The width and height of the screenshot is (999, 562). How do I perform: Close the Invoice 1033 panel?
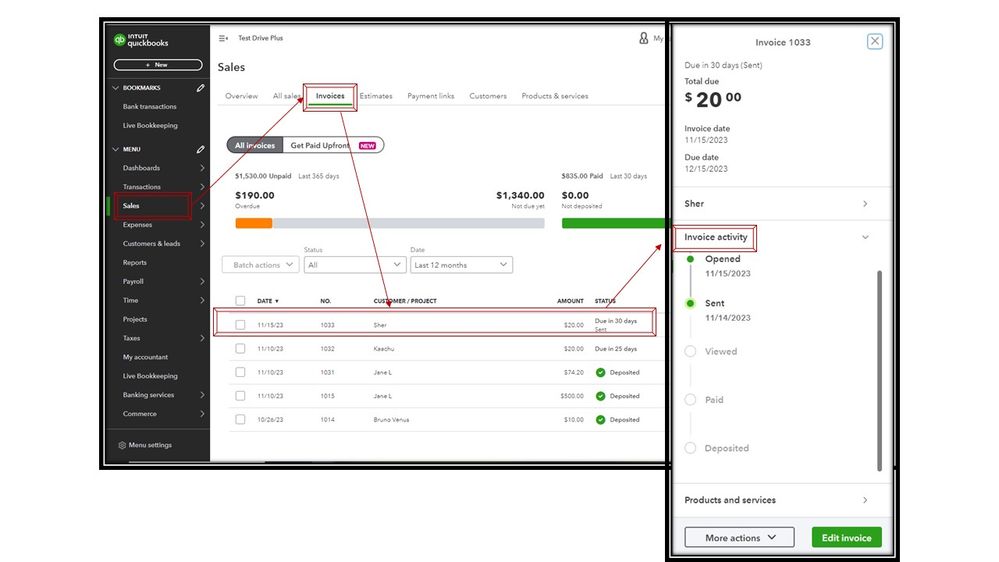tap(875, 41)
